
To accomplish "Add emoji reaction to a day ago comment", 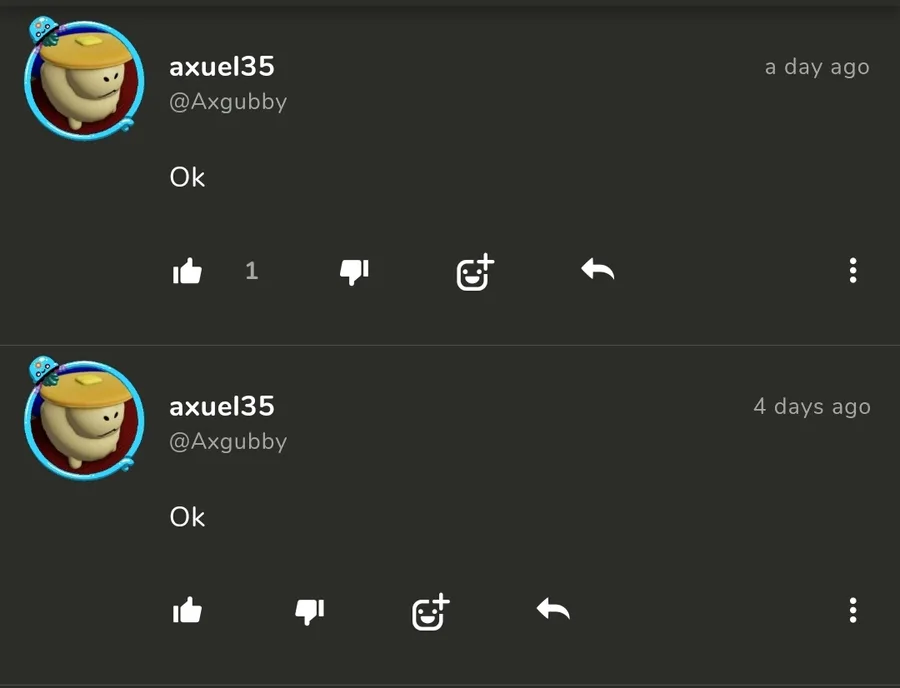I will click(x=475, y=271).
